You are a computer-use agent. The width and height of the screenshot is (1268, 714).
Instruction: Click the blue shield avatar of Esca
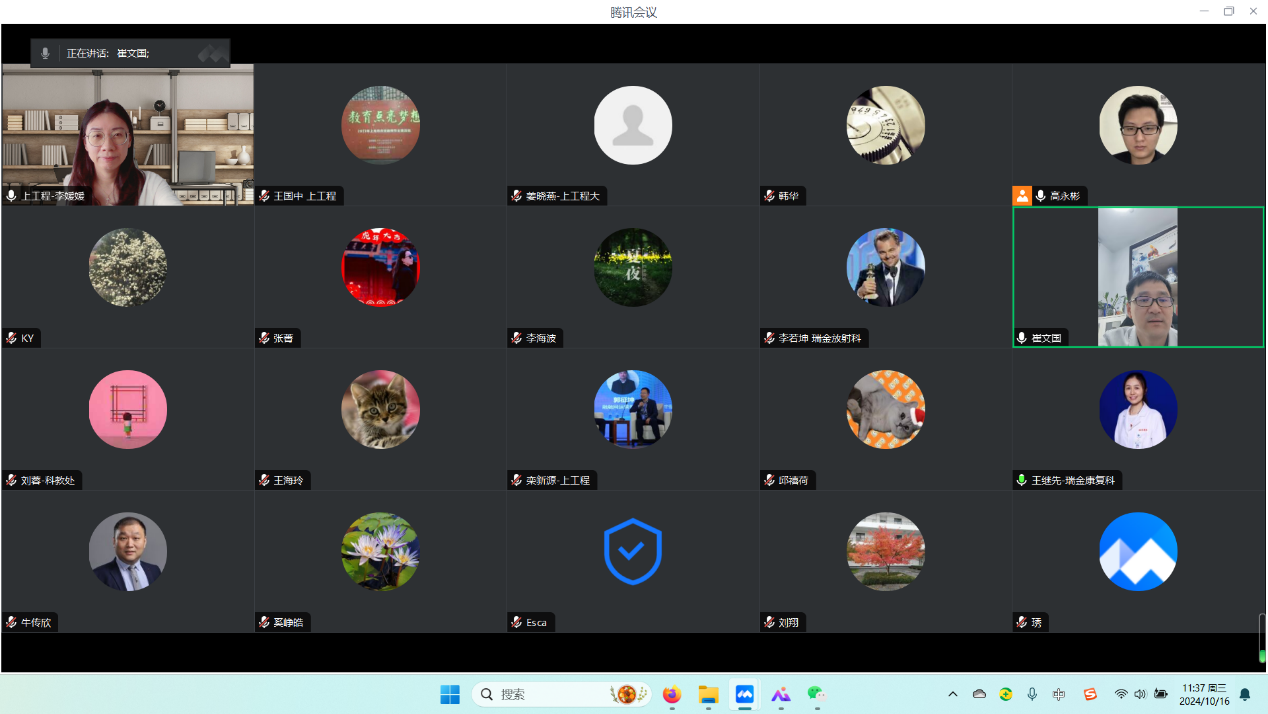pos(632,551)
